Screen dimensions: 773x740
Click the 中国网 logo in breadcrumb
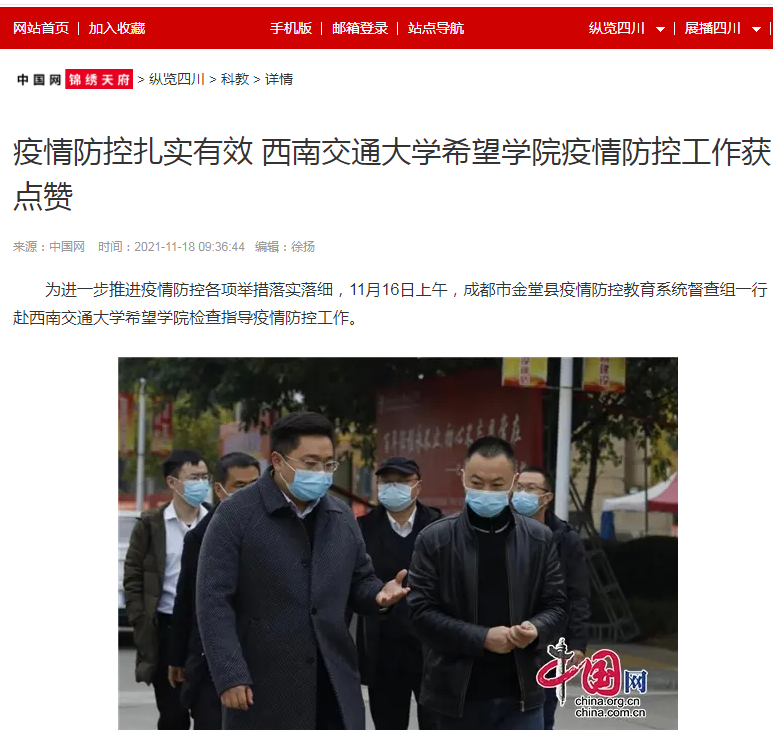(39, 79)
